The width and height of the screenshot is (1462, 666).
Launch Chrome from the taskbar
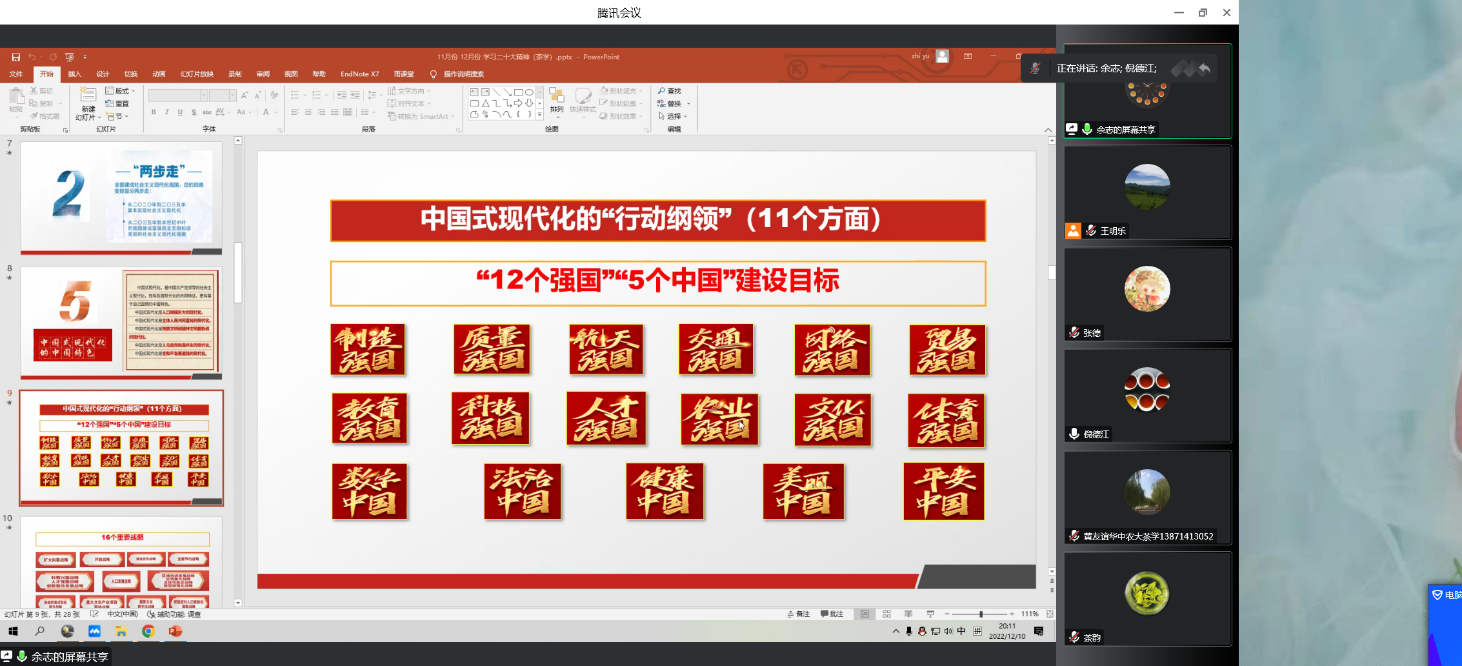[x=148, y=632]
